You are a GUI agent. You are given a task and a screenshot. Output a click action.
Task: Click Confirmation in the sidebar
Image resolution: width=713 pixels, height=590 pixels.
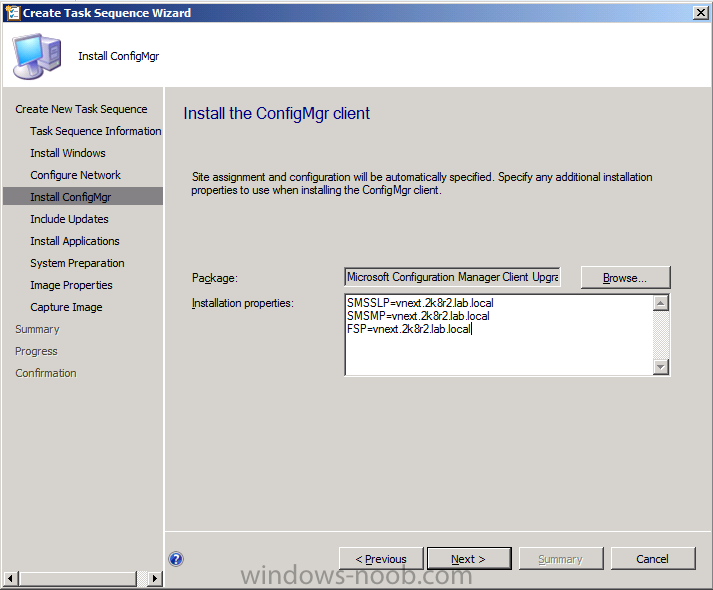point(46,373)
